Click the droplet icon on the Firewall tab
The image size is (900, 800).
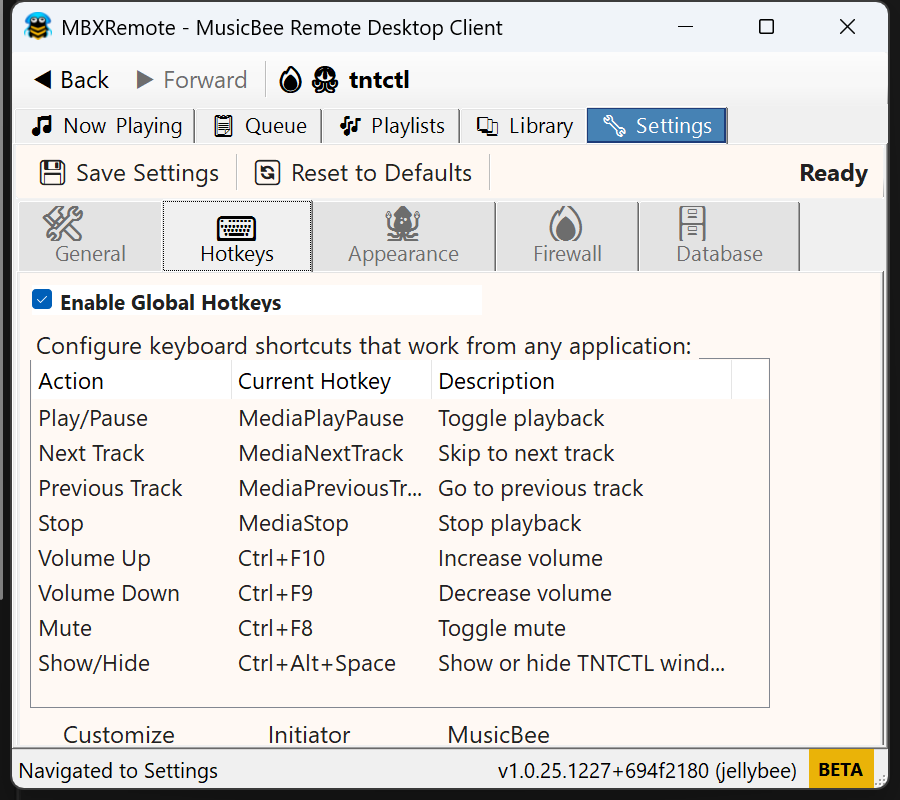click(x=565, y=224)
